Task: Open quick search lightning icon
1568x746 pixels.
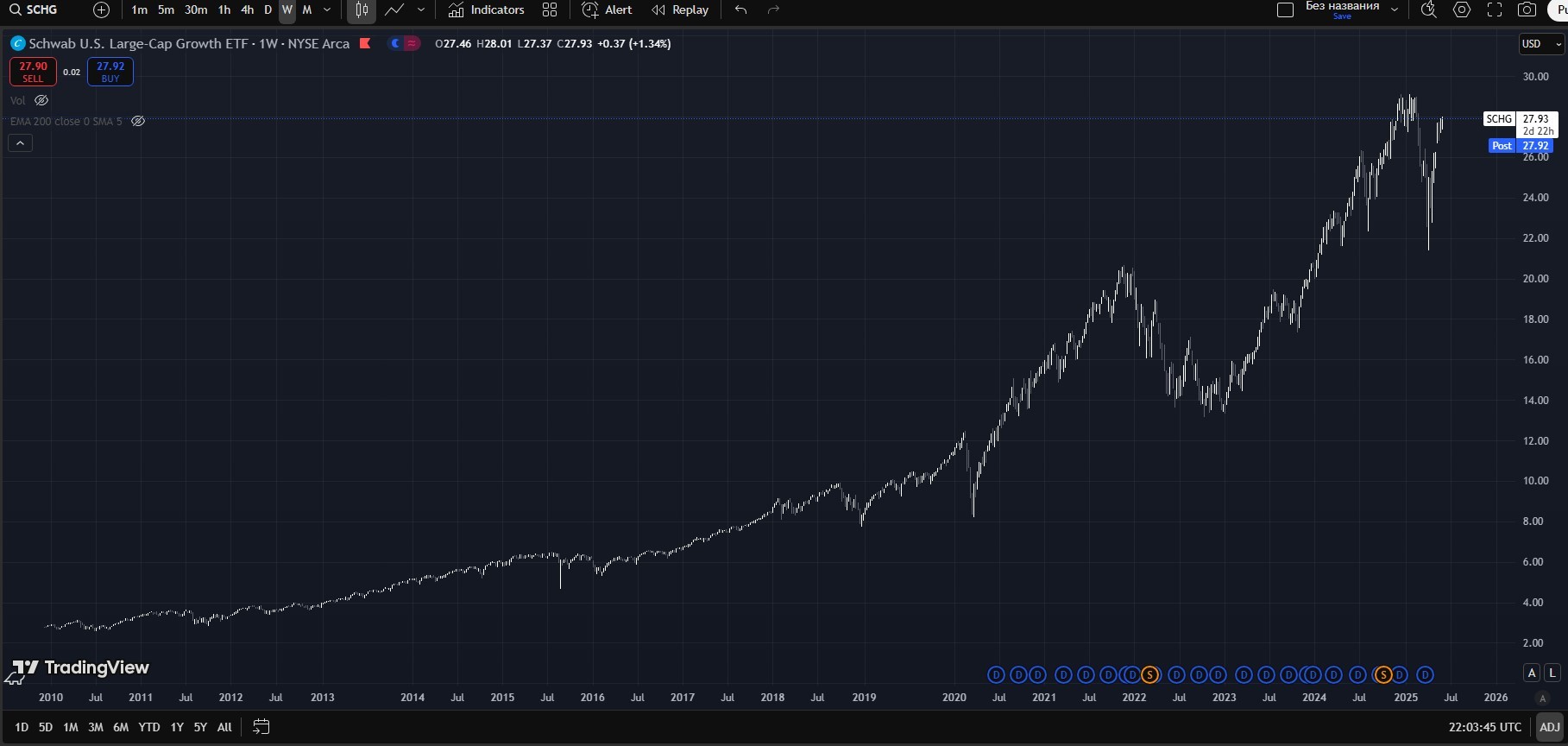Action: [x=1429, y=9]
